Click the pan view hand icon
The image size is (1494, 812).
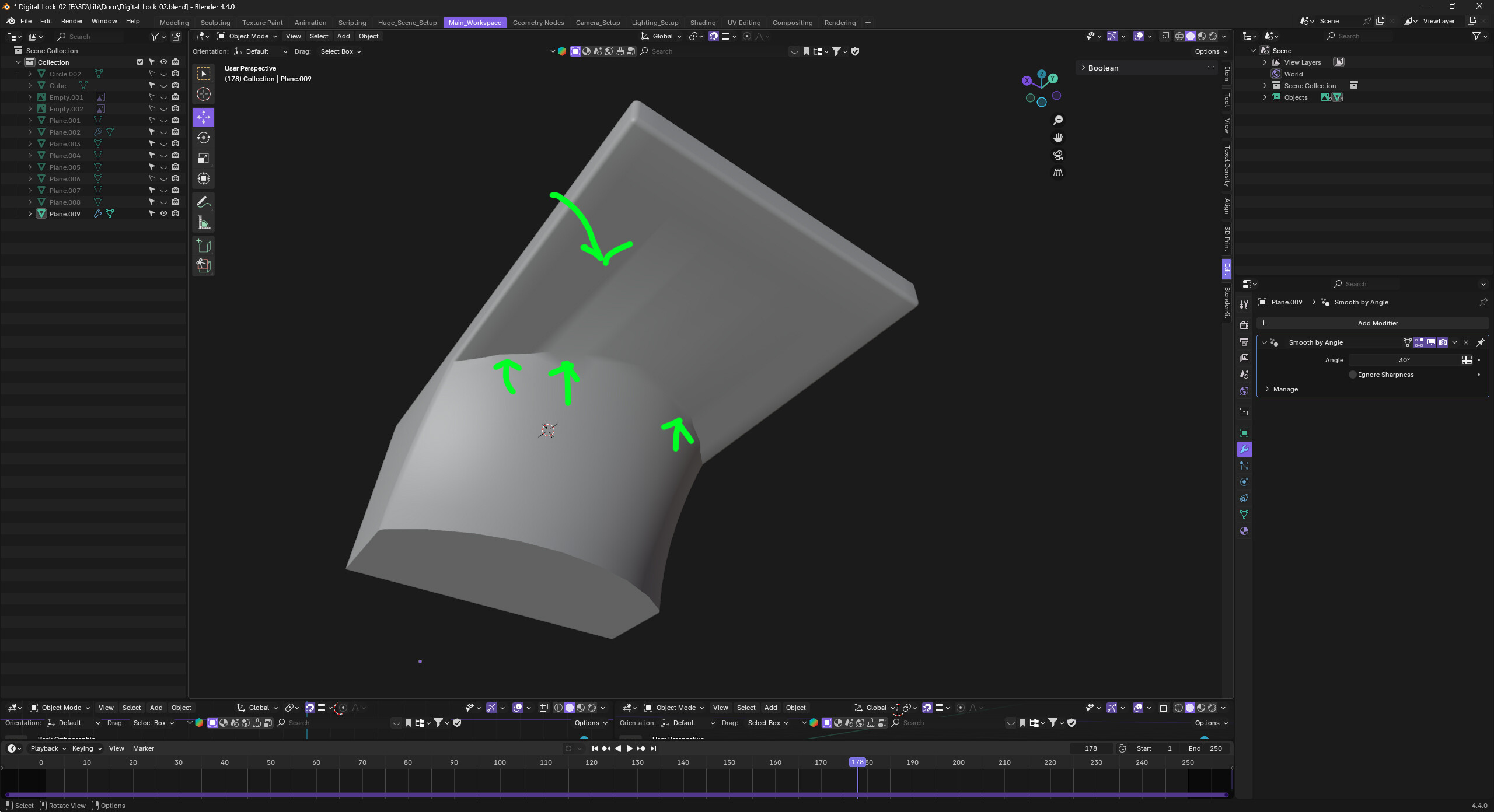tap(1057, 138)
